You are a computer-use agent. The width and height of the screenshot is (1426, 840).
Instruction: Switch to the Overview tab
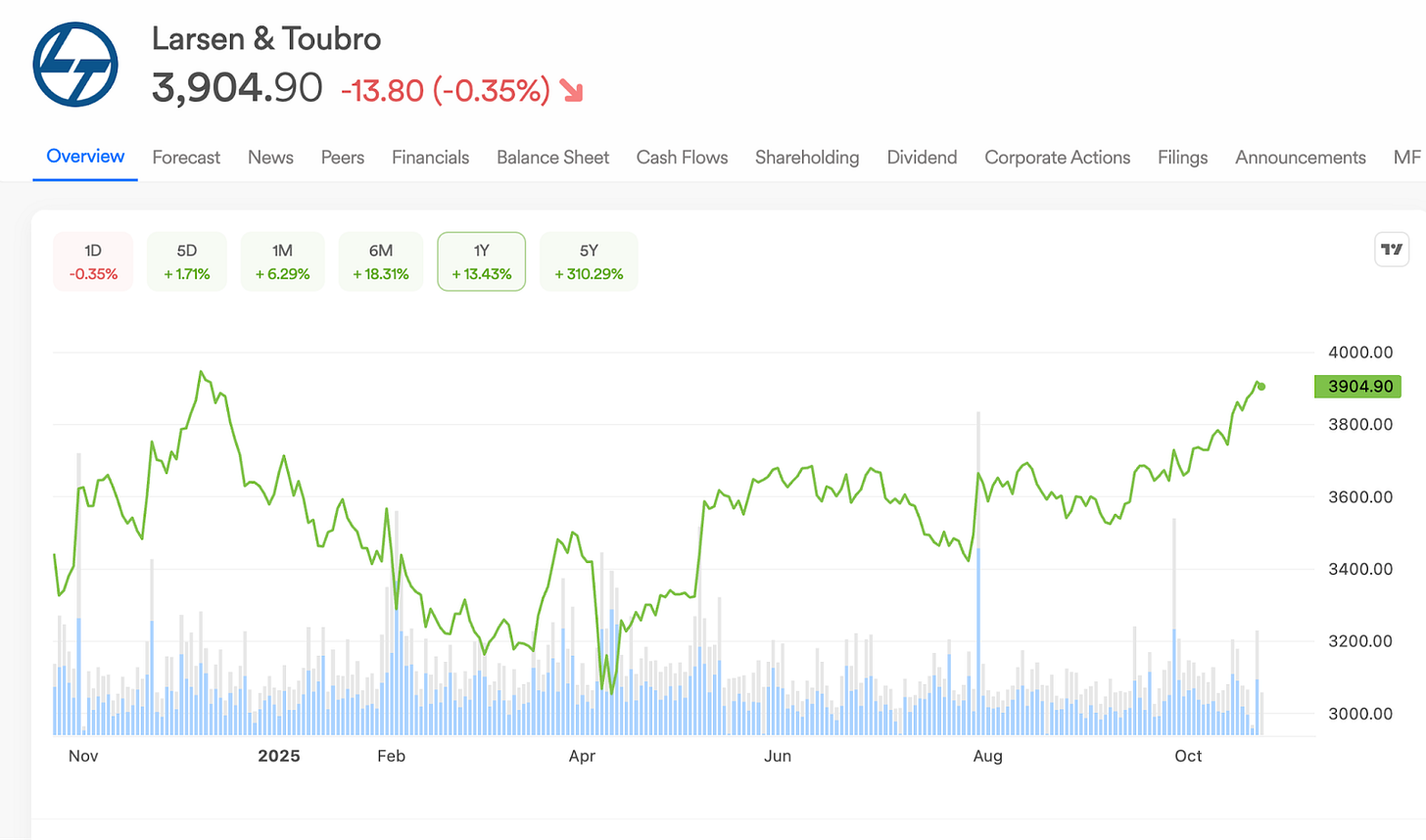pos(85,157)
